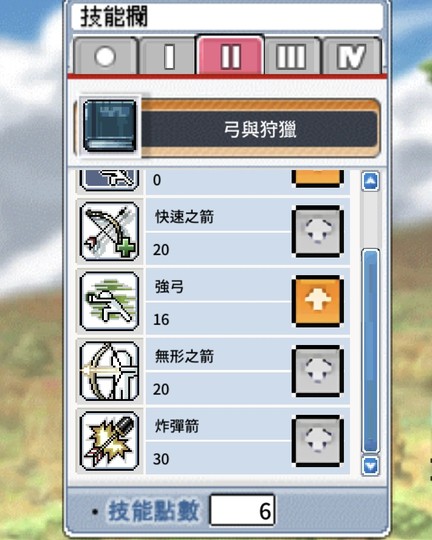Viewport: 432px width, 540px height.
Task: Open job tab IV
Action: 352,56
